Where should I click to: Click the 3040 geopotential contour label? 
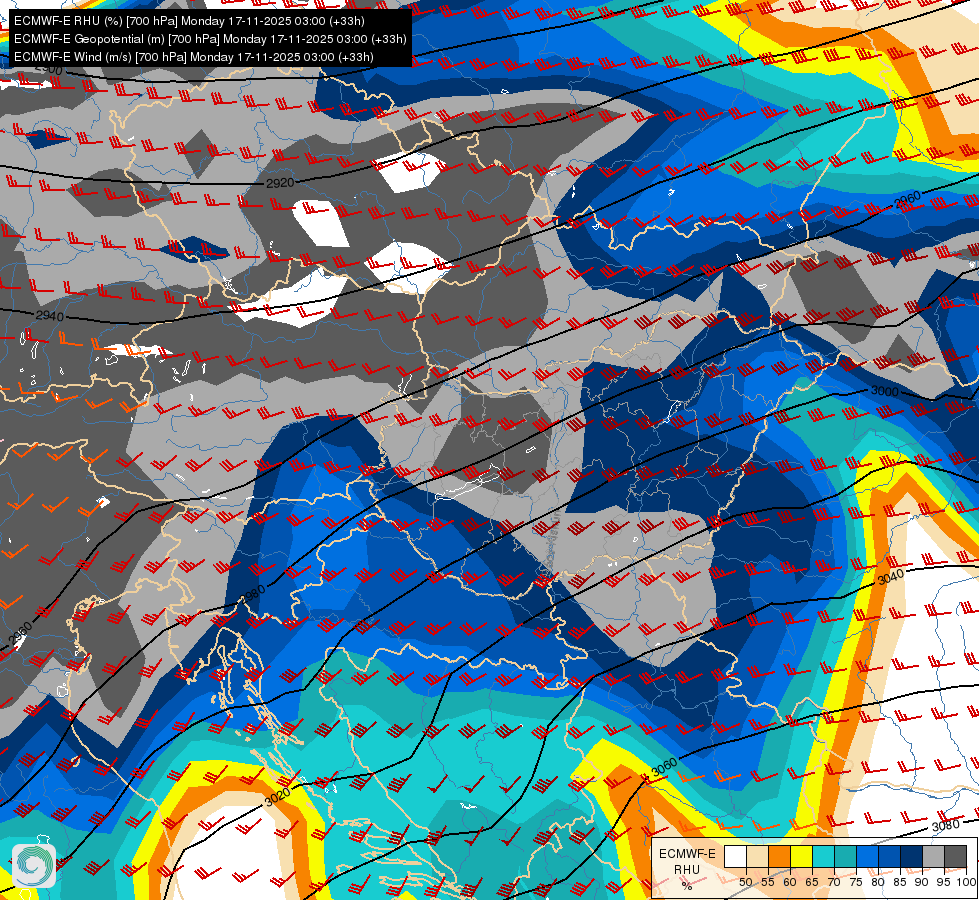[x=890, y=577]
